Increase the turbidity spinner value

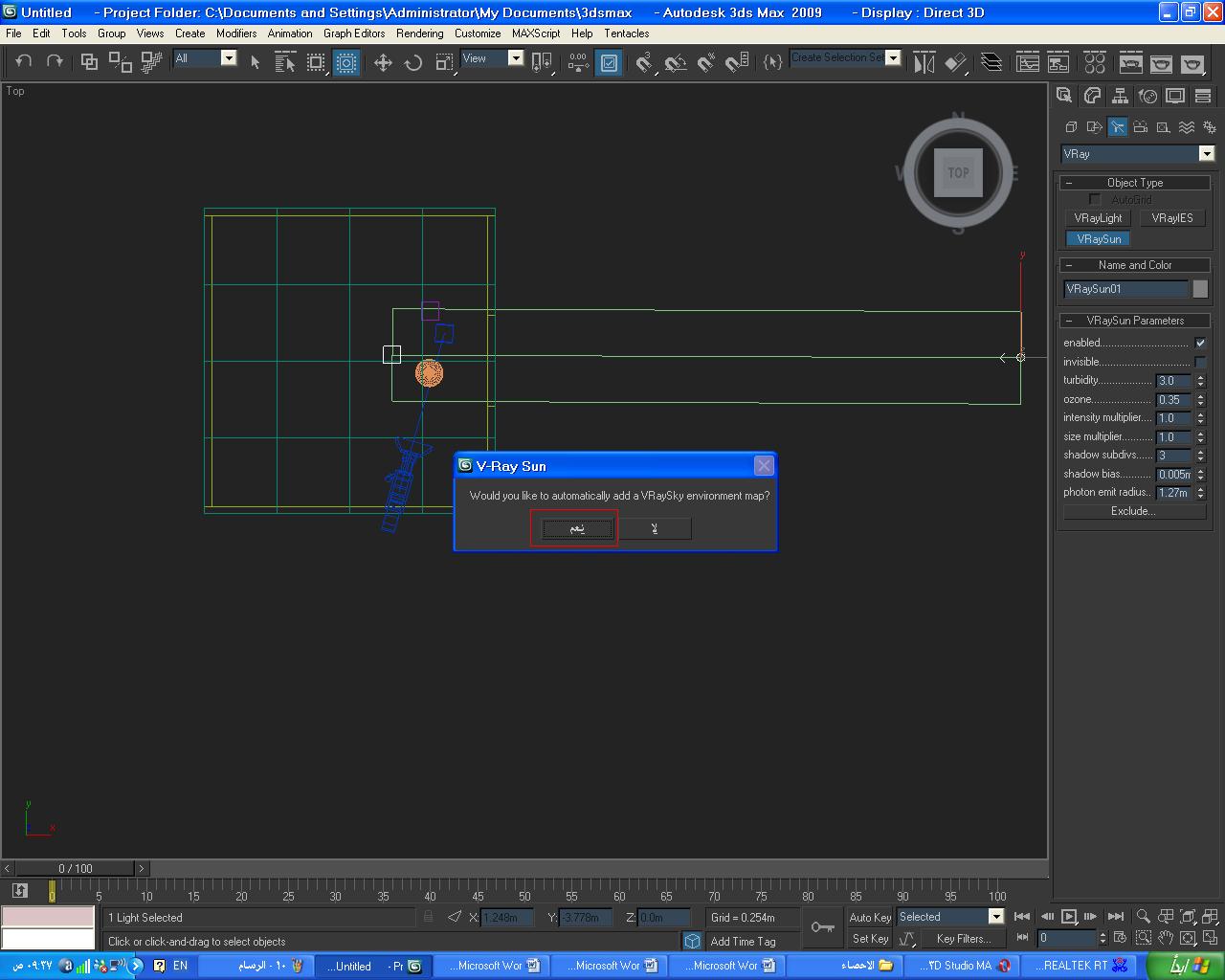[x=1200, y=377]
